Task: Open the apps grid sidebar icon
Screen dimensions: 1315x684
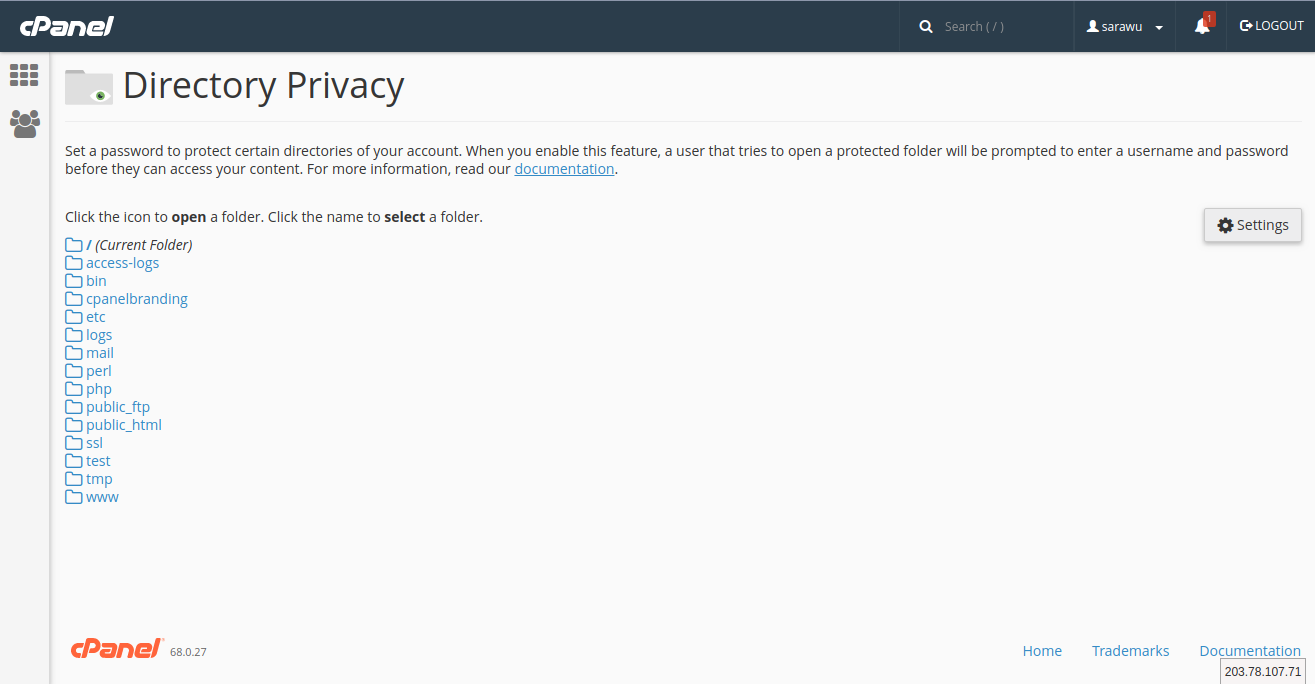Action: (x=24, y=75)
